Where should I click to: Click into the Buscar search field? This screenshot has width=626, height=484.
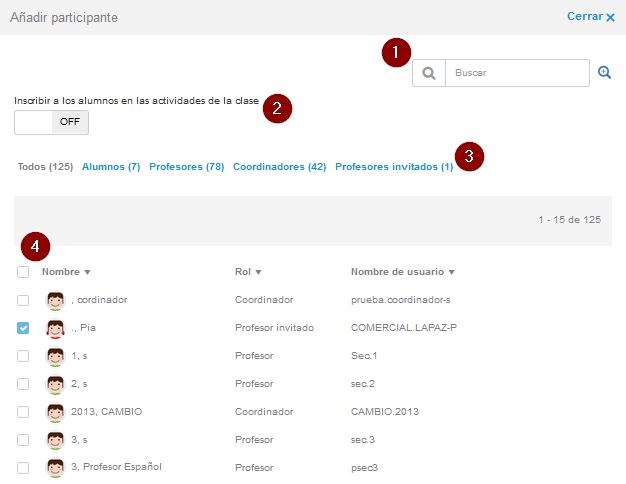pyautogui.click(x=516, y=73)
